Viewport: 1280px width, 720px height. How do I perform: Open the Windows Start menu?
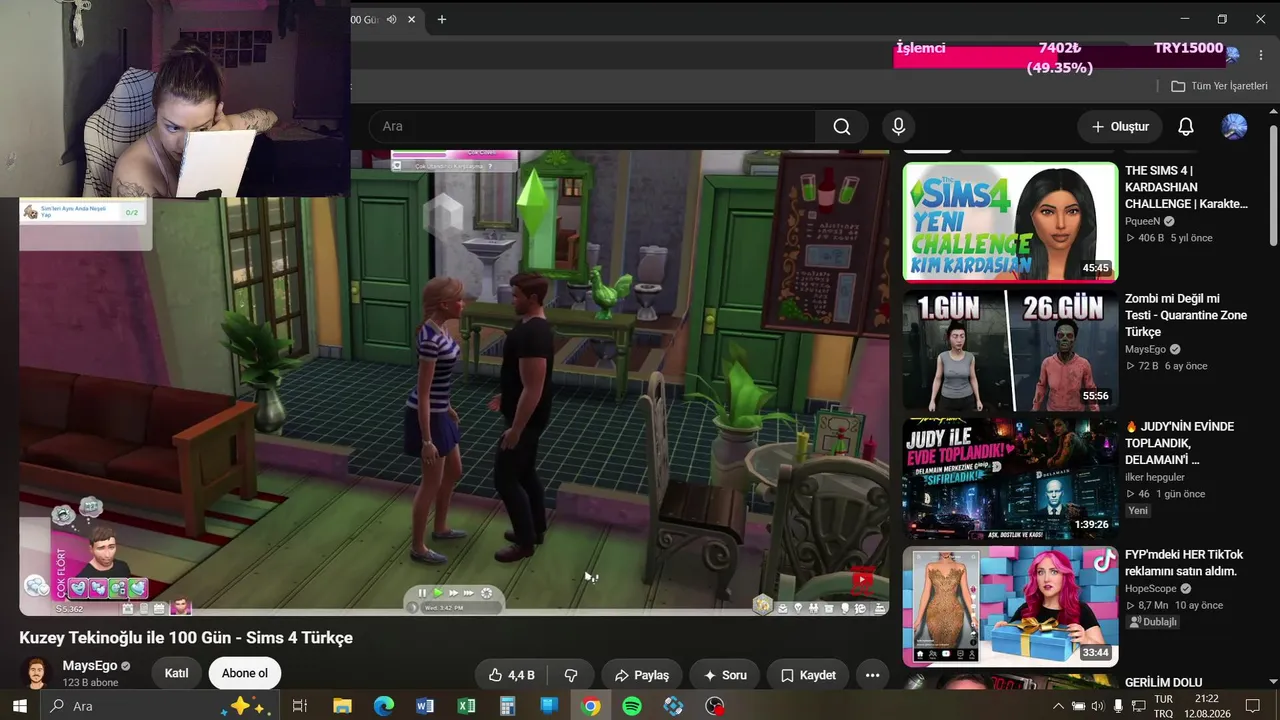point(20,706)
